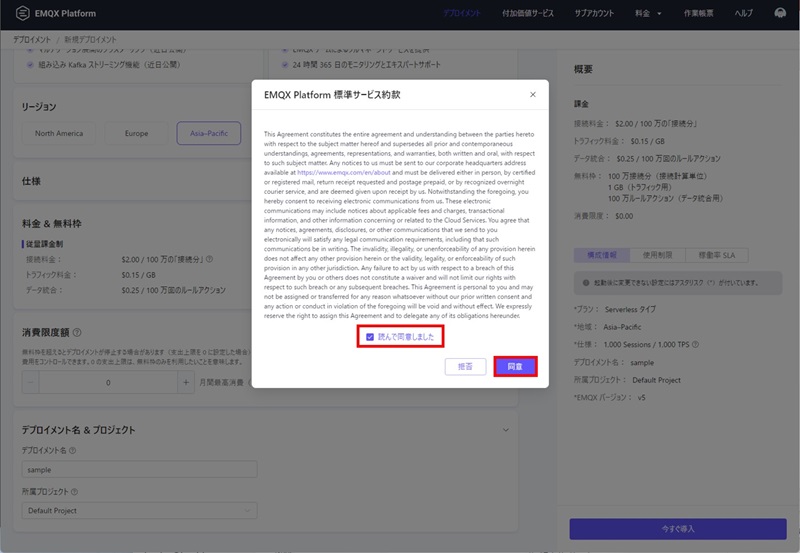Click help icon next to デプロイメント名
This screenshot has height=553, width=800.
[72, 450]
